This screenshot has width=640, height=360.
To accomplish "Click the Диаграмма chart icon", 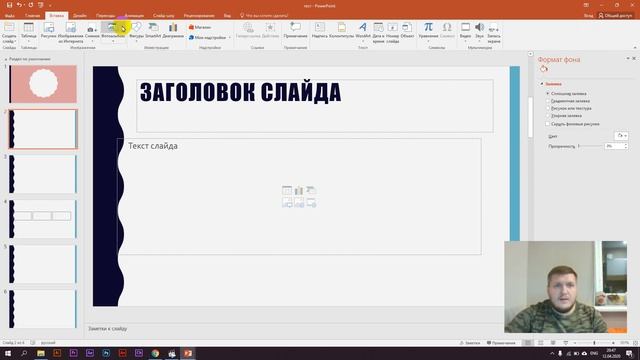I will (x=173, y=31).
